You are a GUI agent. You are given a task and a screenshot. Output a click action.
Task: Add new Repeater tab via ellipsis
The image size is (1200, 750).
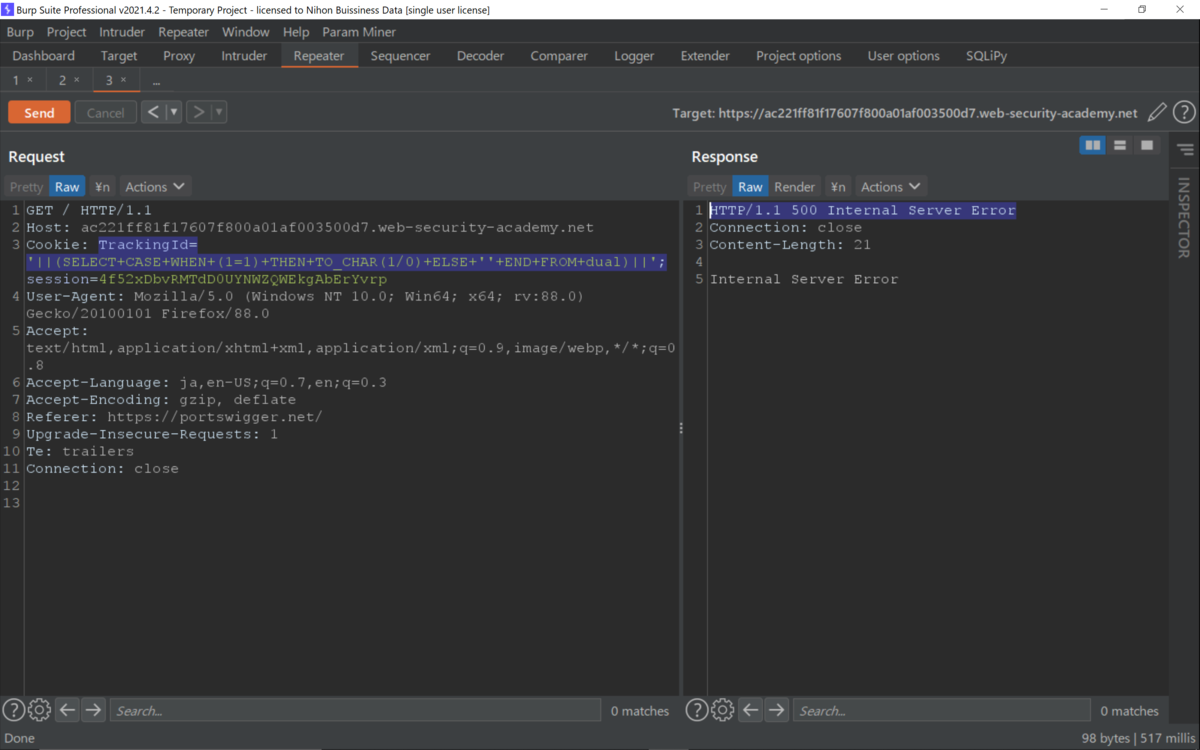(x=156, y=80)
